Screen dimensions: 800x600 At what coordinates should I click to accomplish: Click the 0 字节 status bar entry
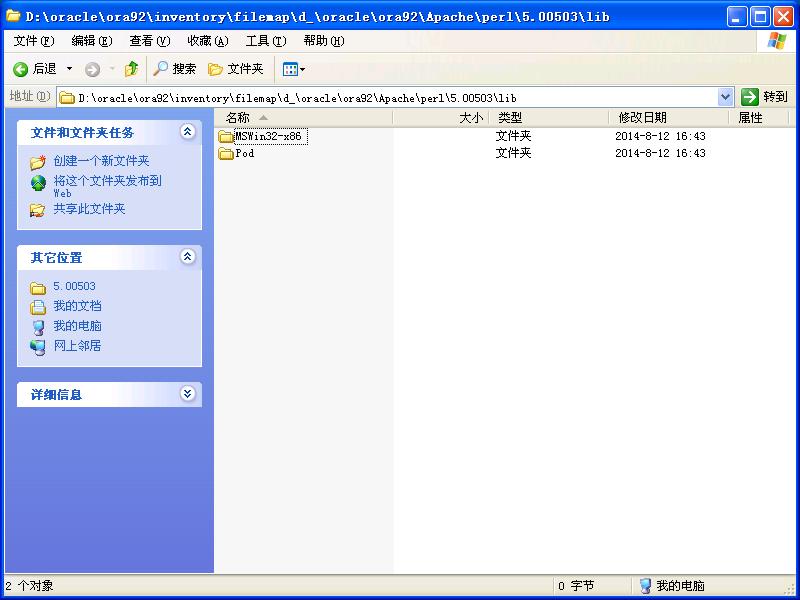pos(576,586)
